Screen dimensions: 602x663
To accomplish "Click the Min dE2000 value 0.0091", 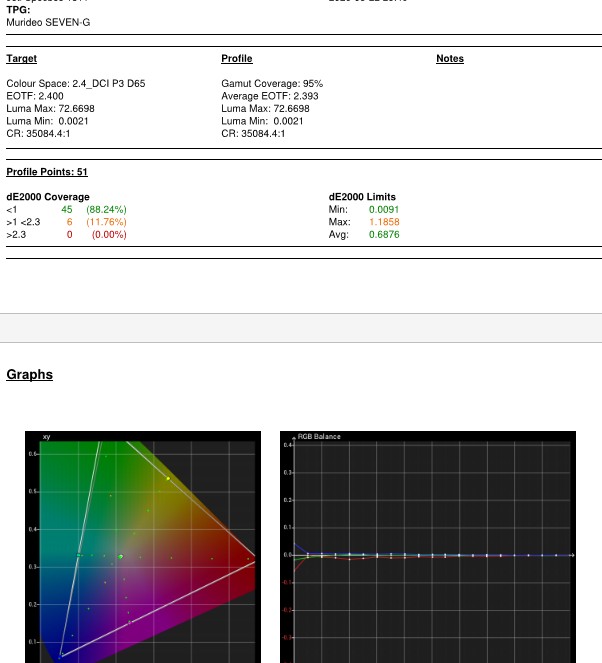I will pyautogui.click(x=383, y=210).
